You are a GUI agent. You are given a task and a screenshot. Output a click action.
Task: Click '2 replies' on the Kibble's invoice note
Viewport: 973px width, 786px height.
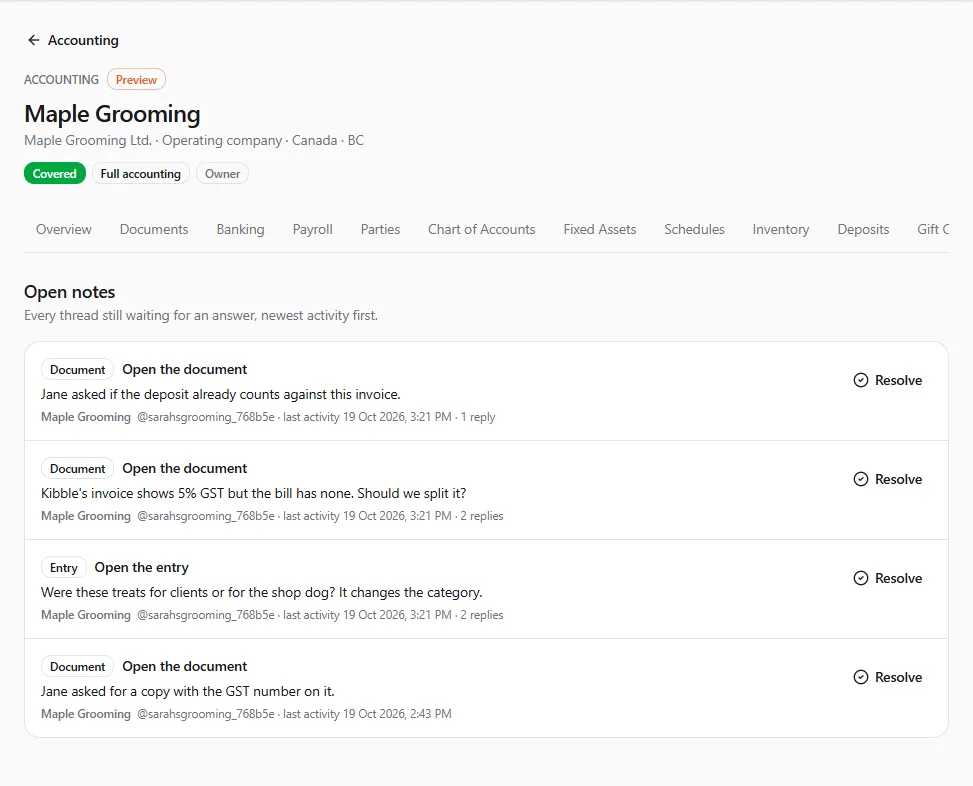pyautogui.click(x=482, y=516)
